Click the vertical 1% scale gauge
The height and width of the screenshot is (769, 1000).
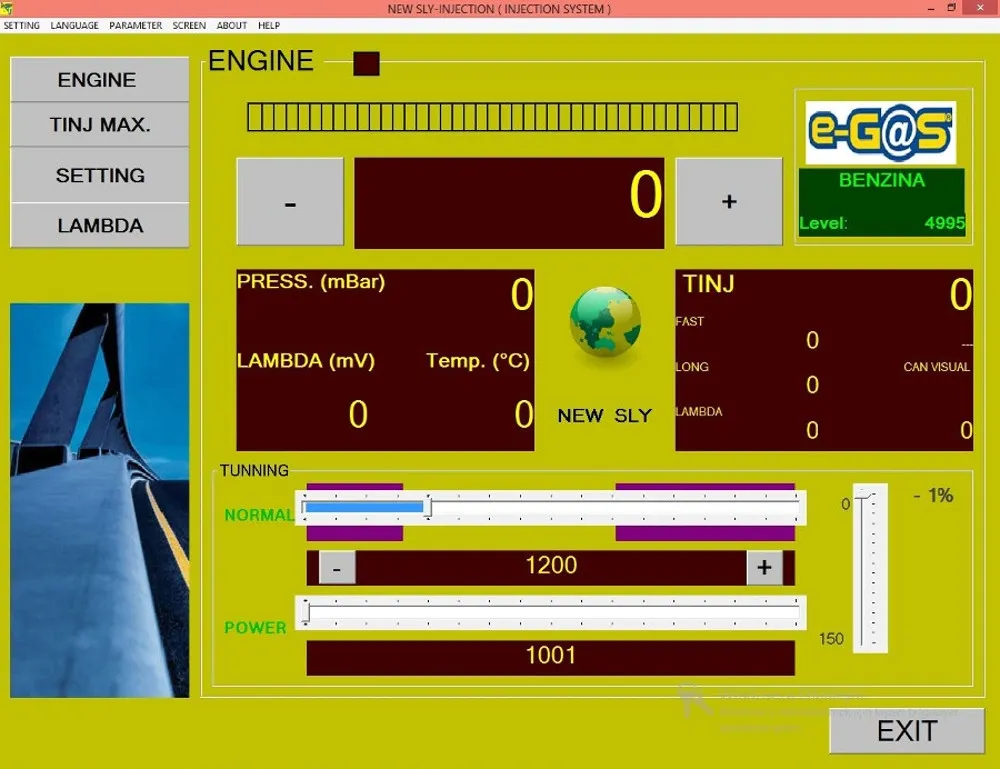pyautogui.click(x=870, y=570)
